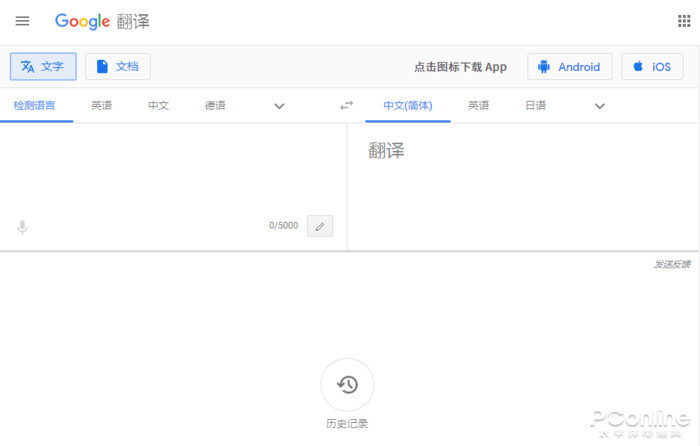Choose 英语 as source language
Viewport: 700px width, 446px height.
pyautogui.click(x=101, y=106)
